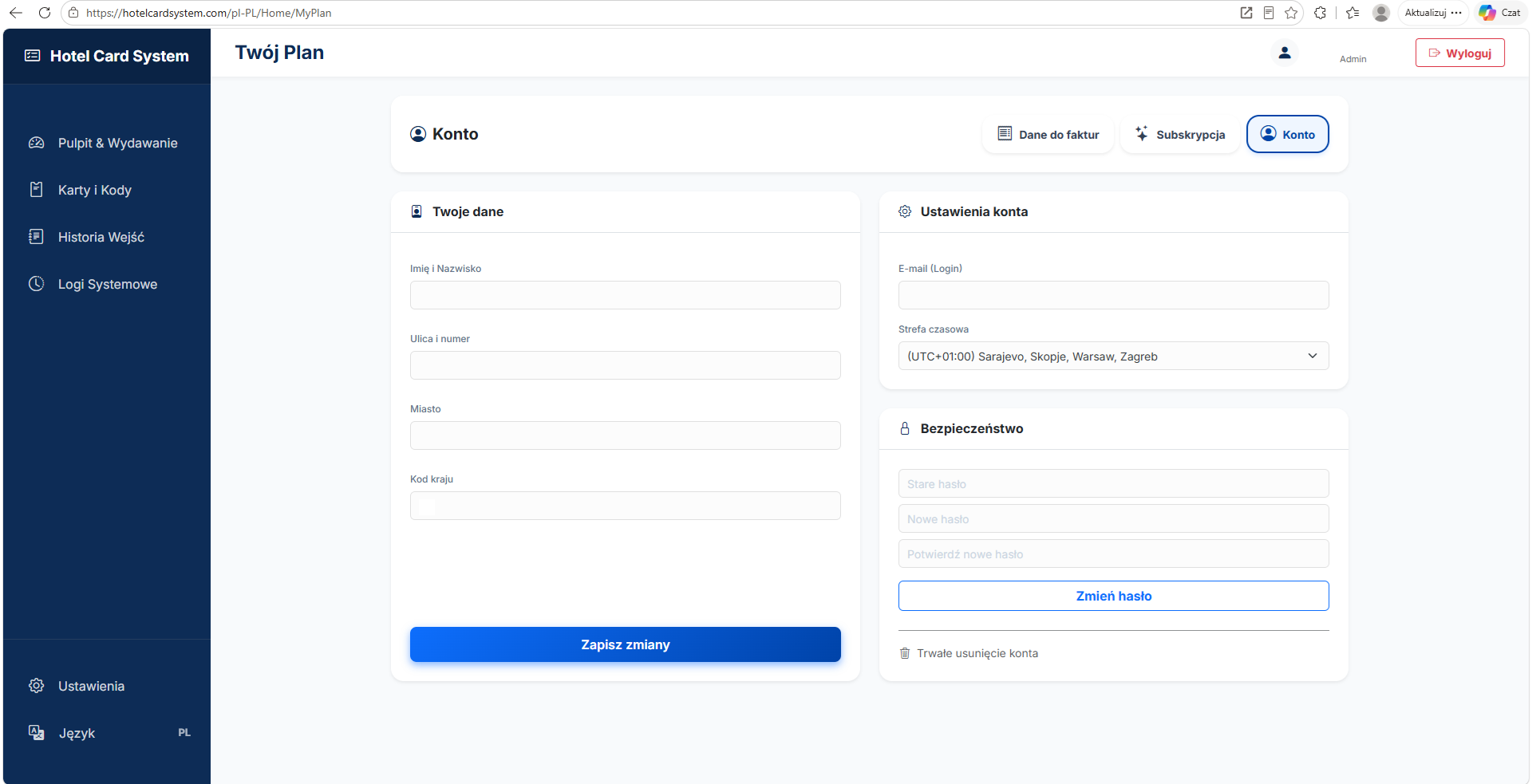Click the Zapisz zmiany button

click(x=626, y=644)
